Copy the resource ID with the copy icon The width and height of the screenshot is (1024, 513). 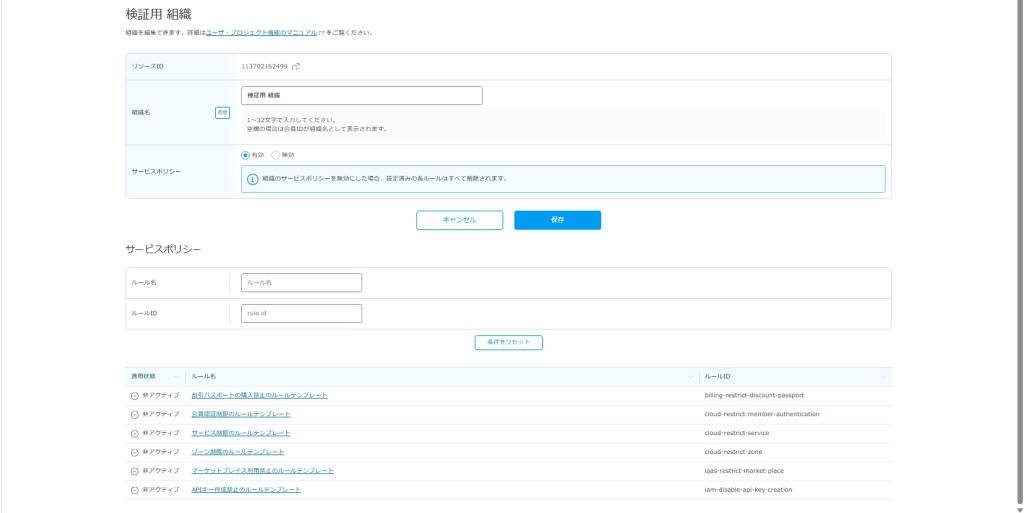tap(296, 66)
